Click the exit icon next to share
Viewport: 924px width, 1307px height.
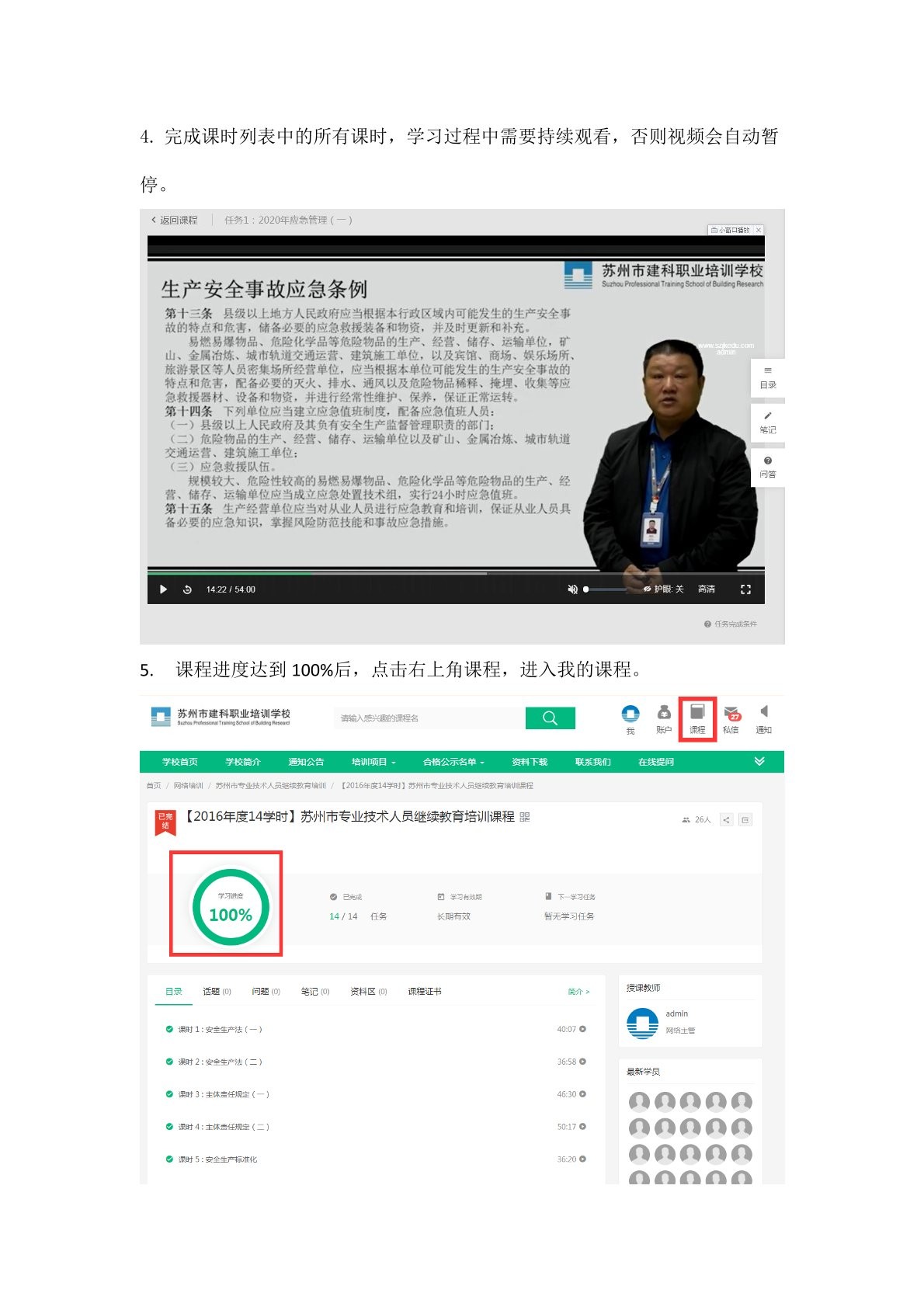click(x=745, y=820)
